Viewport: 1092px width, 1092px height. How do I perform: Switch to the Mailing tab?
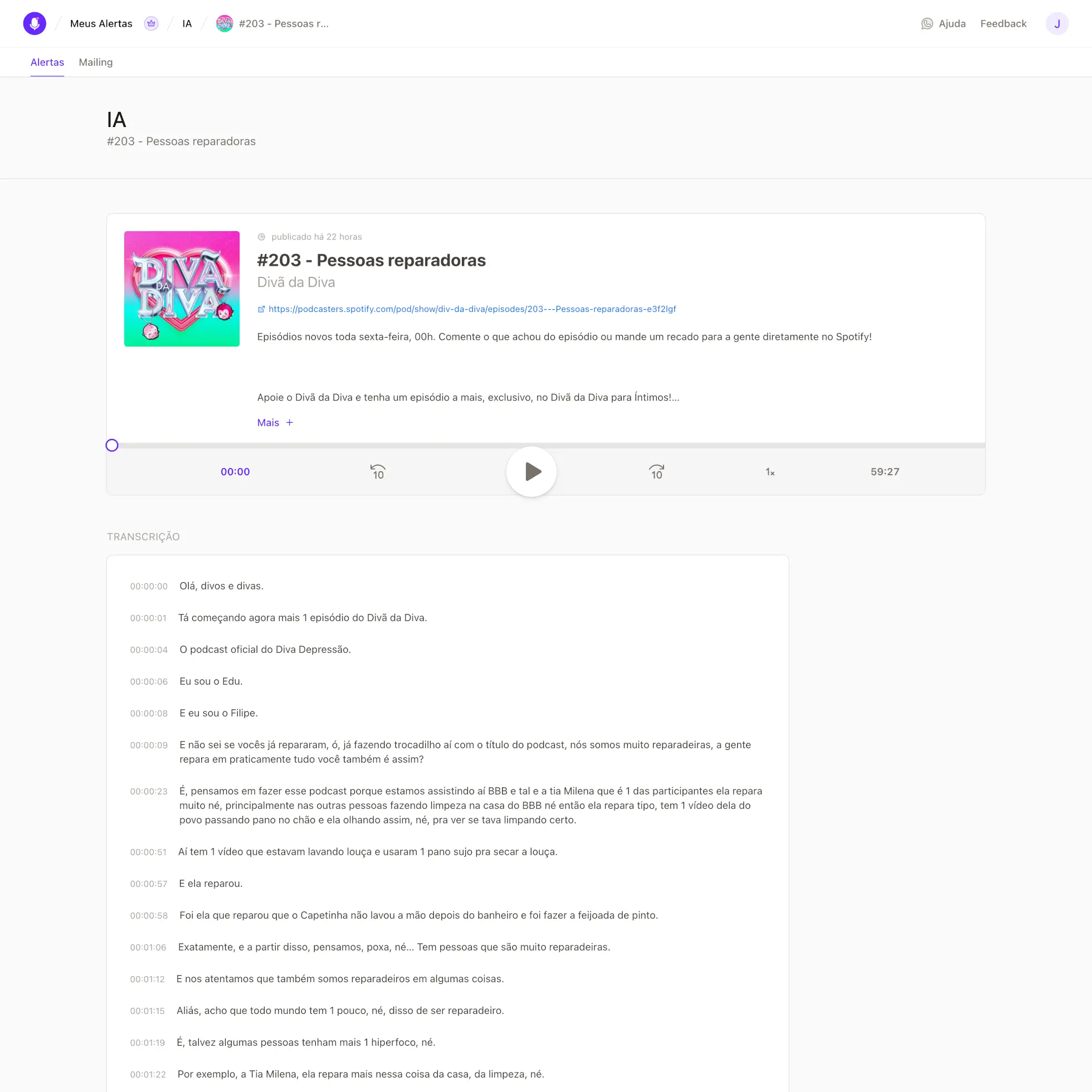[95, 62]
